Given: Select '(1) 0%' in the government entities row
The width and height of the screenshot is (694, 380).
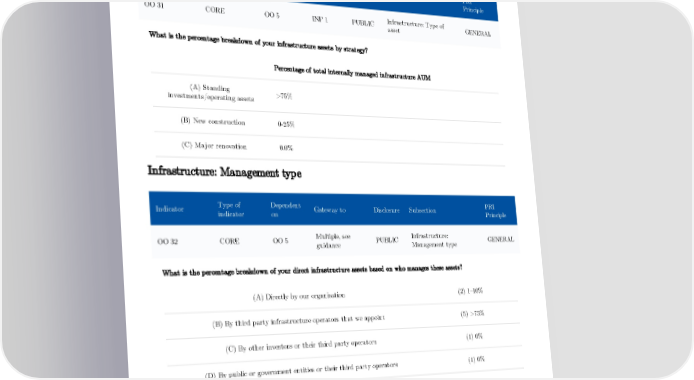Looking at the screenshot, I should pyautogui.click(x=476, y=359).
